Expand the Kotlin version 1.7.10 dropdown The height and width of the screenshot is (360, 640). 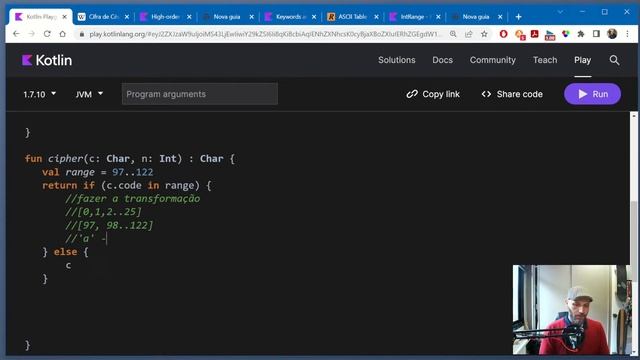pyautogui.click(x=40, y=94)
